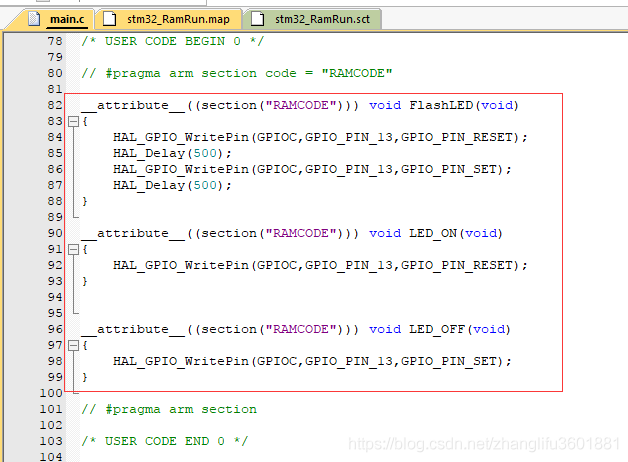628x462 pixels.
Task: Collapse the FlashLED function body fold
Action: 73,121
